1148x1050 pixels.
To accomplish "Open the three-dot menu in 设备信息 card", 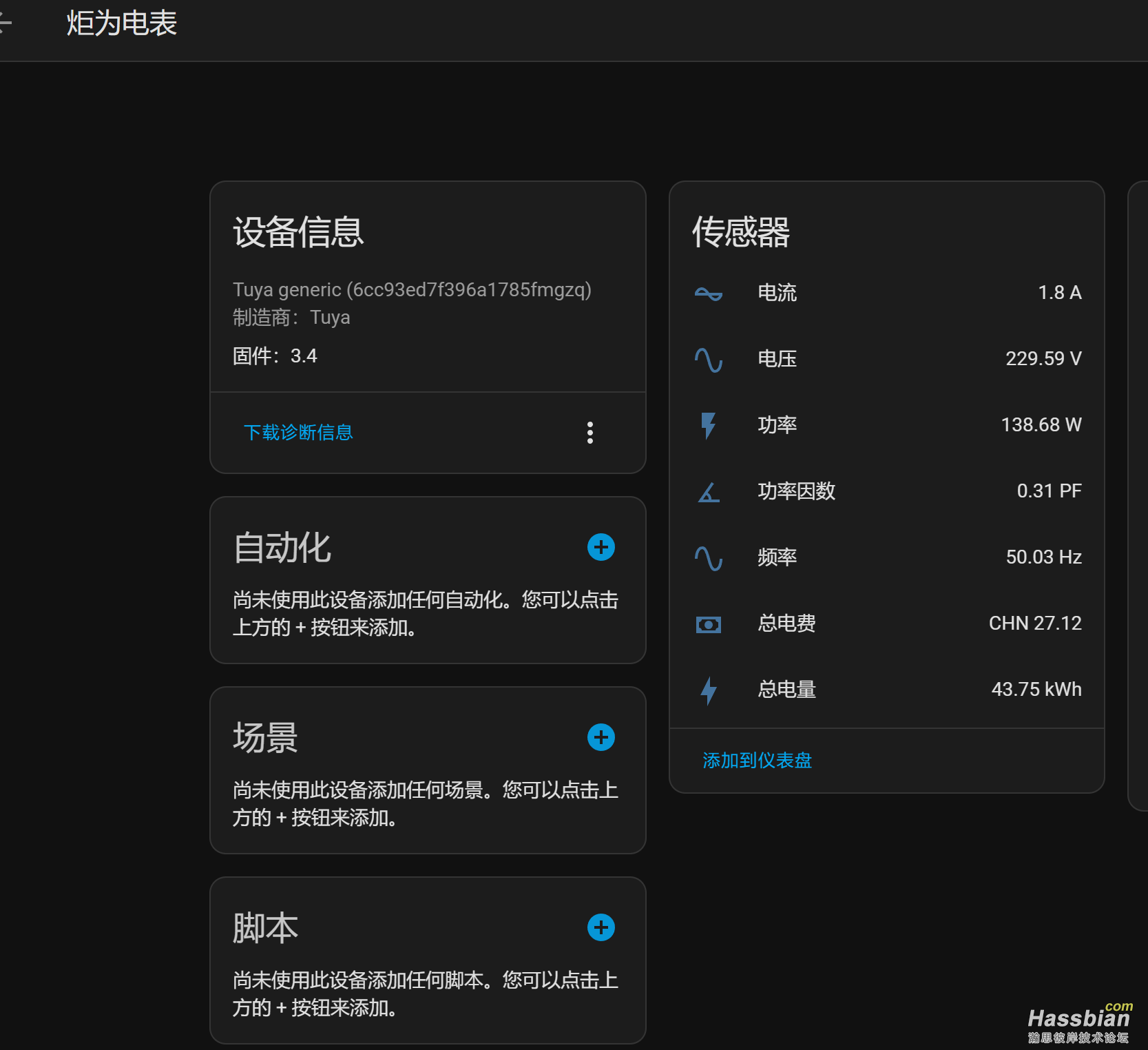I will [590, 433].
